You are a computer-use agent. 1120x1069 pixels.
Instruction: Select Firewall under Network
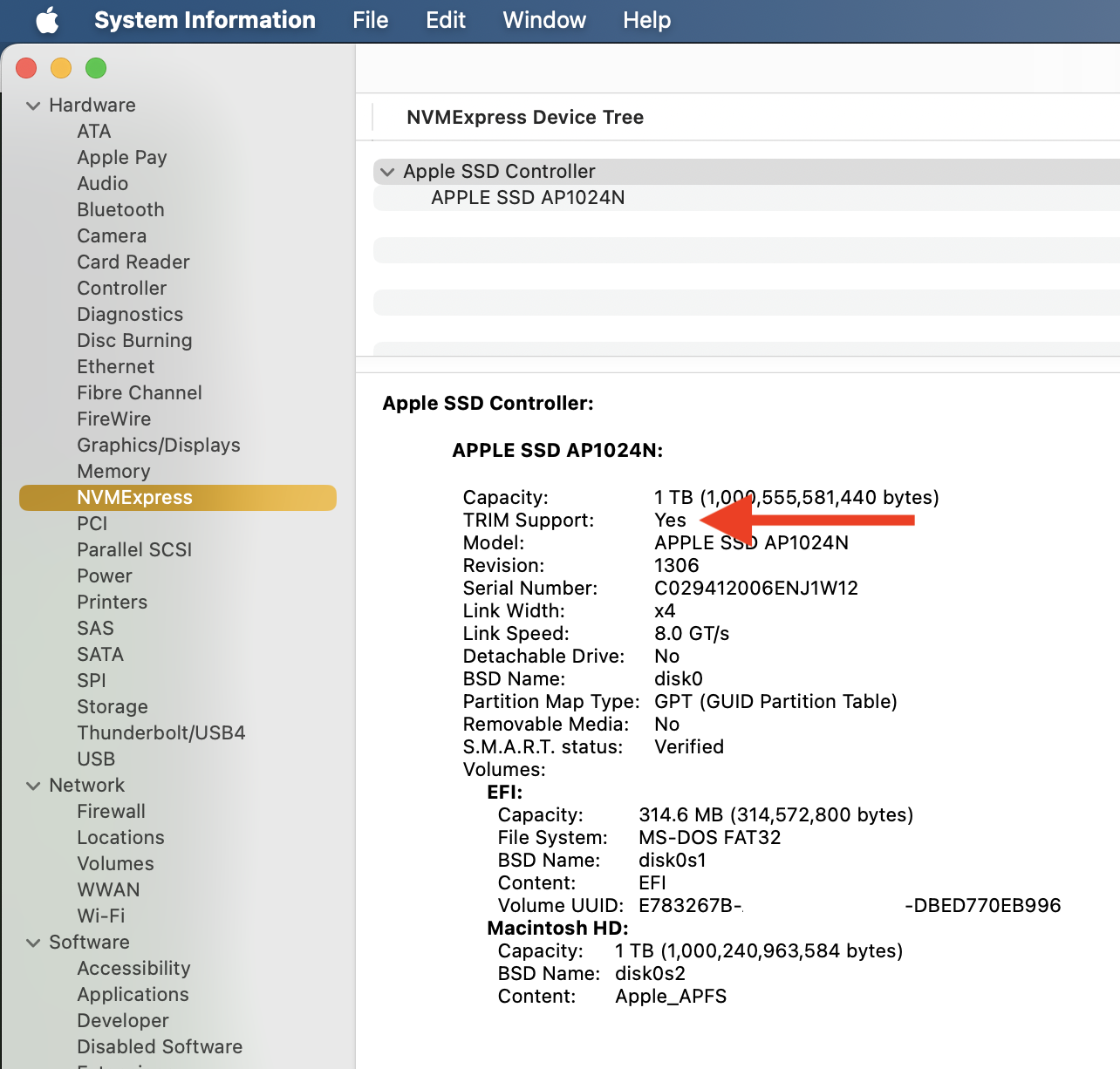point(112,812)
